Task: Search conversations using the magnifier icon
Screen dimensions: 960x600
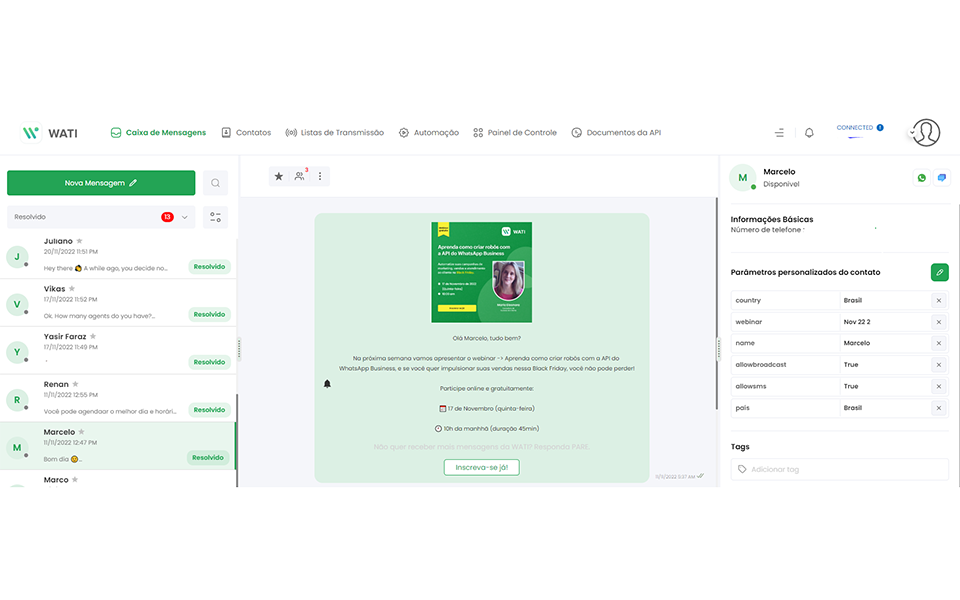Action: tap(215, 183)
